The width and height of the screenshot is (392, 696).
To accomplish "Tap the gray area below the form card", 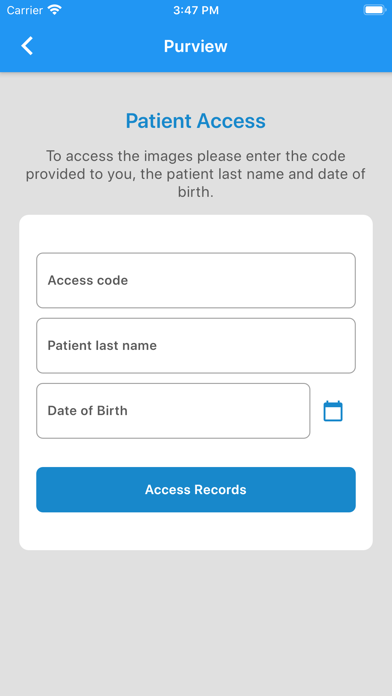I will click(196, 621).
